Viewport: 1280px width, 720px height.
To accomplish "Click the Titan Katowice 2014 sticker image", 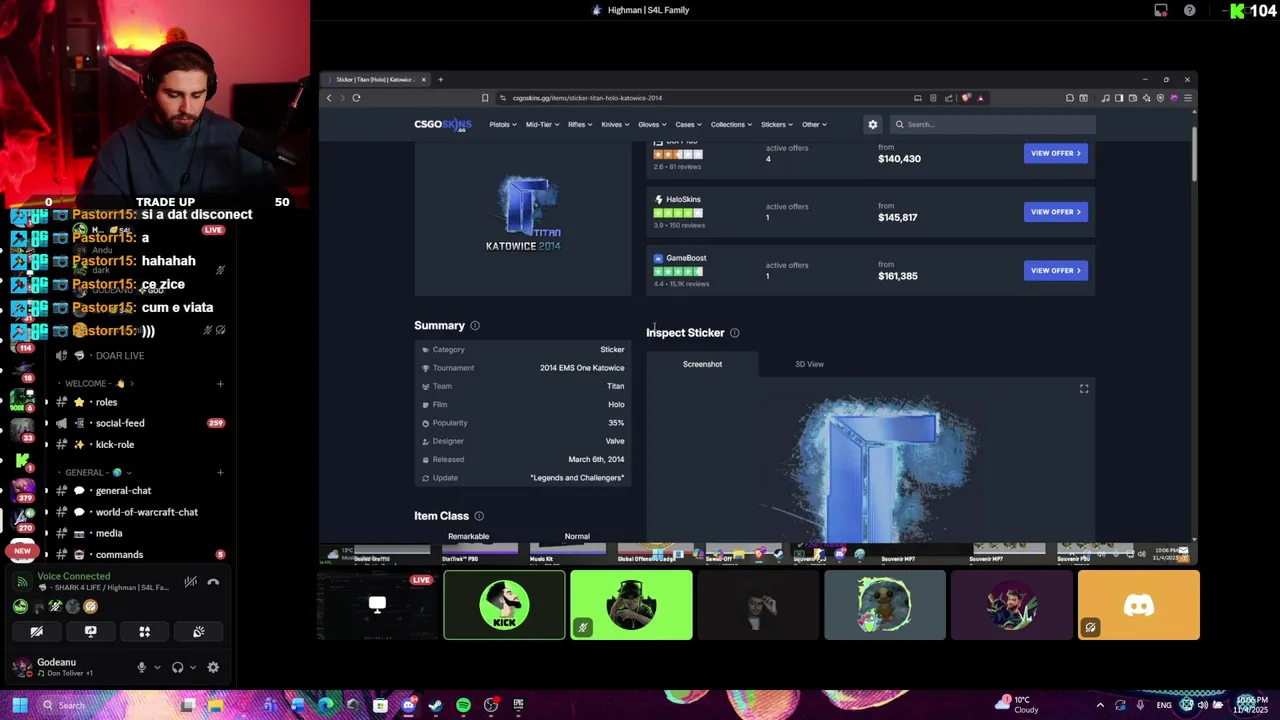I will click(x=524, y=214).
